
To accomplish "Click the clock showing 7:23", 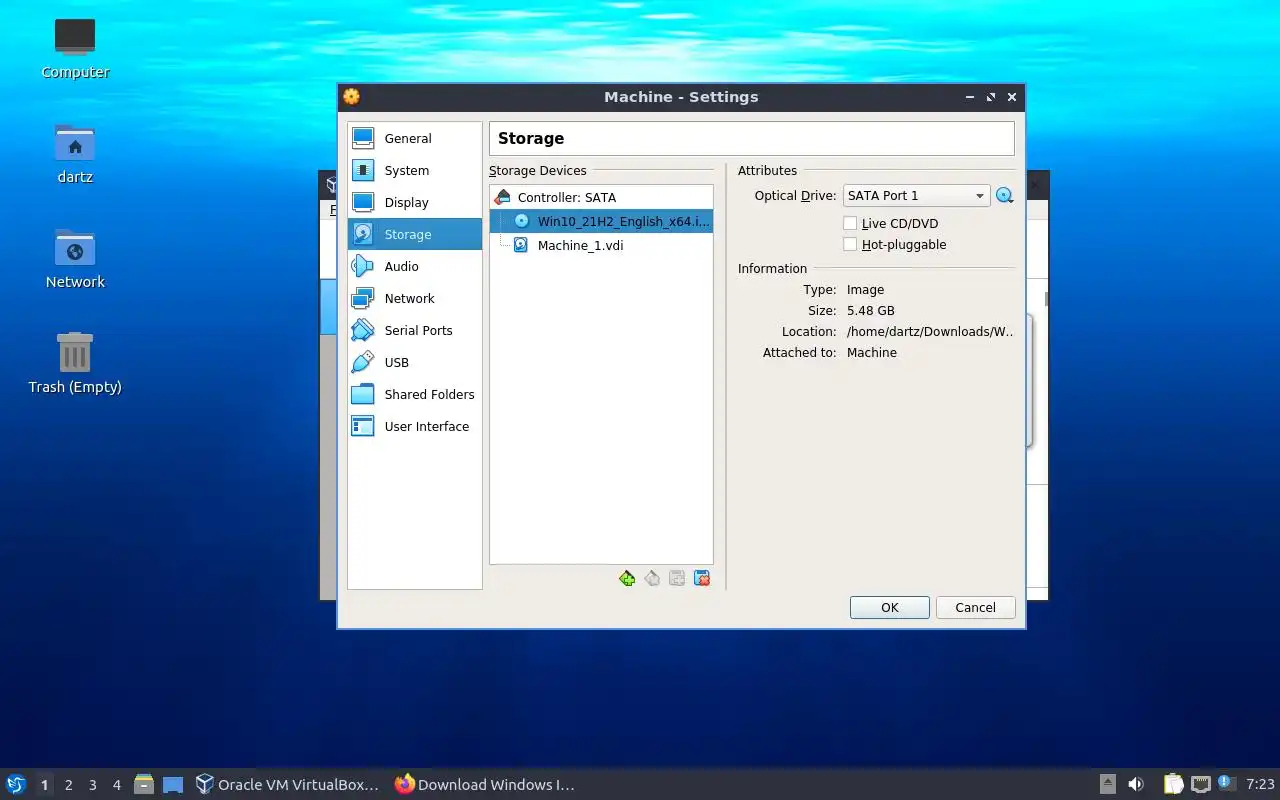I will [1260, 785].
